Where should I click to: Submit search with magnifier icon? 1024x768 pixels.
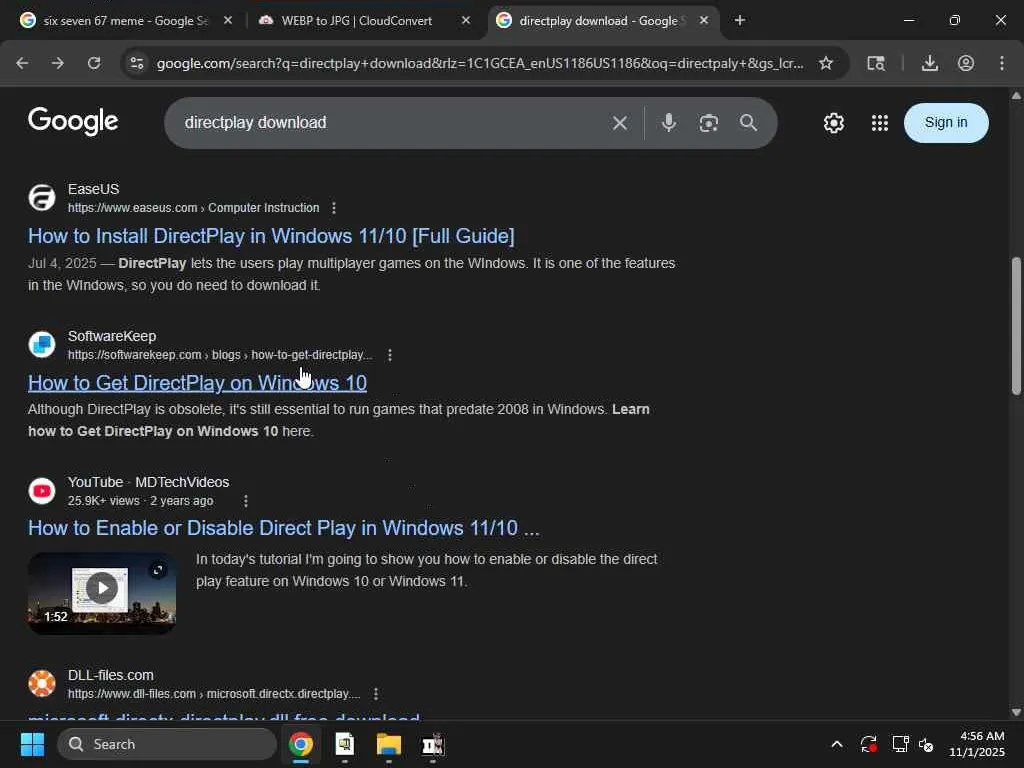coord(748,123)
